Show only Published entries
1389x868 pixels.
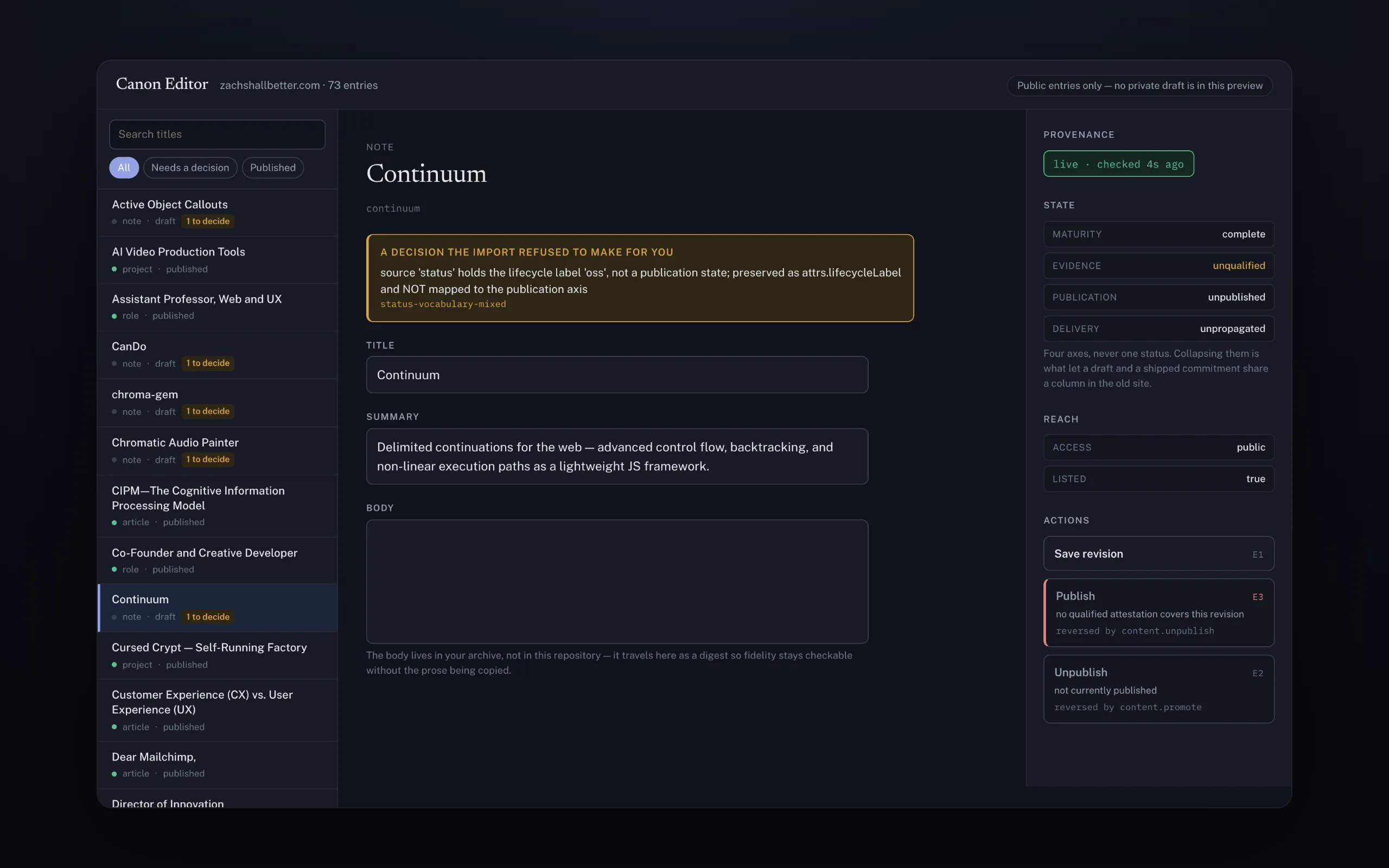(272, 168)
